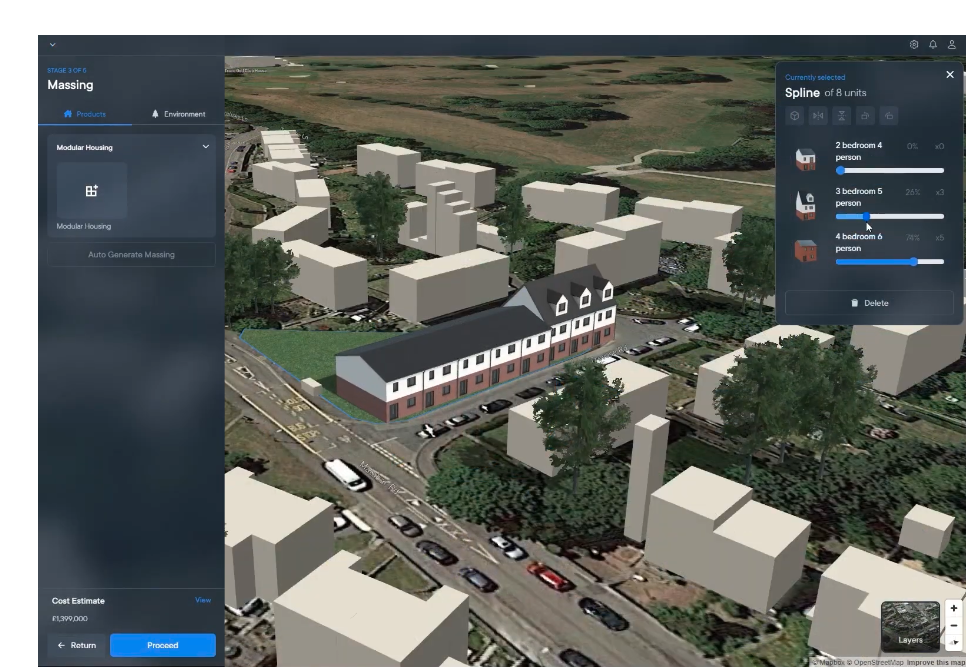
Task: Collapse the Modular Housing section chevron
Action: 206,146
